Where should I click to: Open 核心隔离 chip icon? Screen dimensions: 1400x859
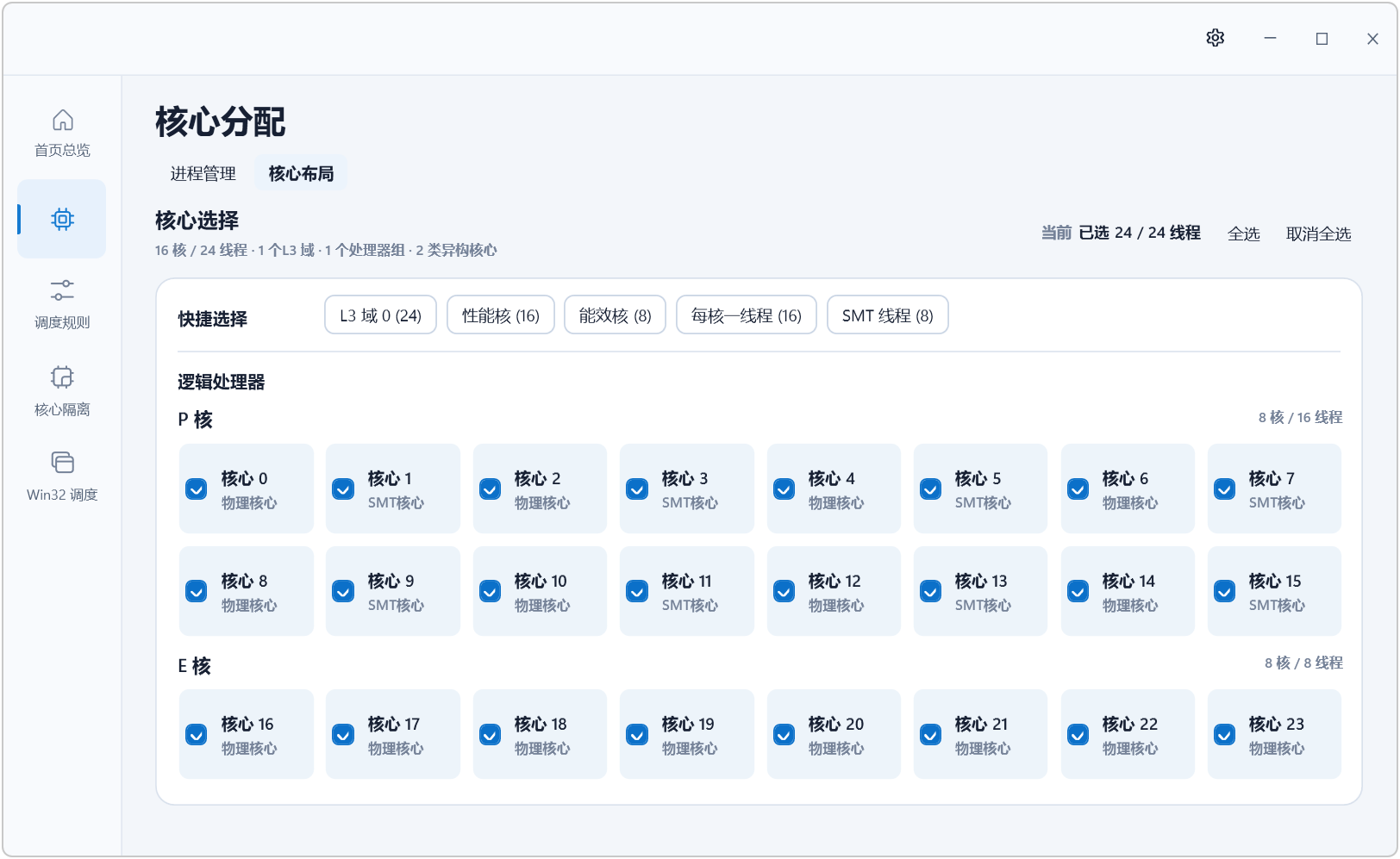[62, 377]
